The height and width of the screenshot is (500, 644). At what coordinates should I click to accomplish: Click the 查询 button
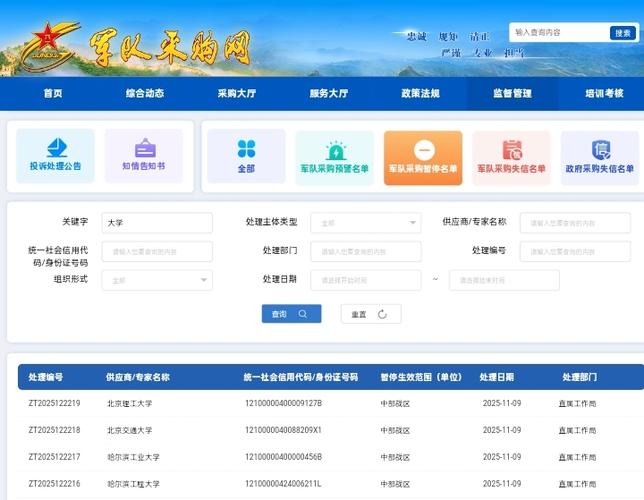(x=292, y=314)
